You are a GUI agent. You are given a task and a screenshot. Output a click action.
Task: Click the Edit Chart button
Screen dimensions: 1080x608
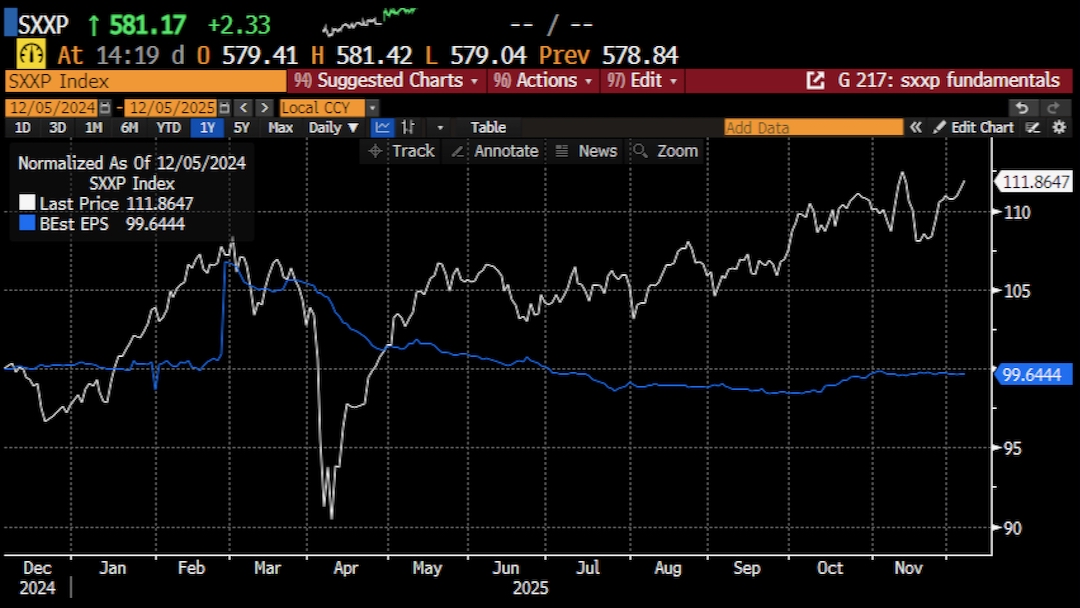pos(973,127)
